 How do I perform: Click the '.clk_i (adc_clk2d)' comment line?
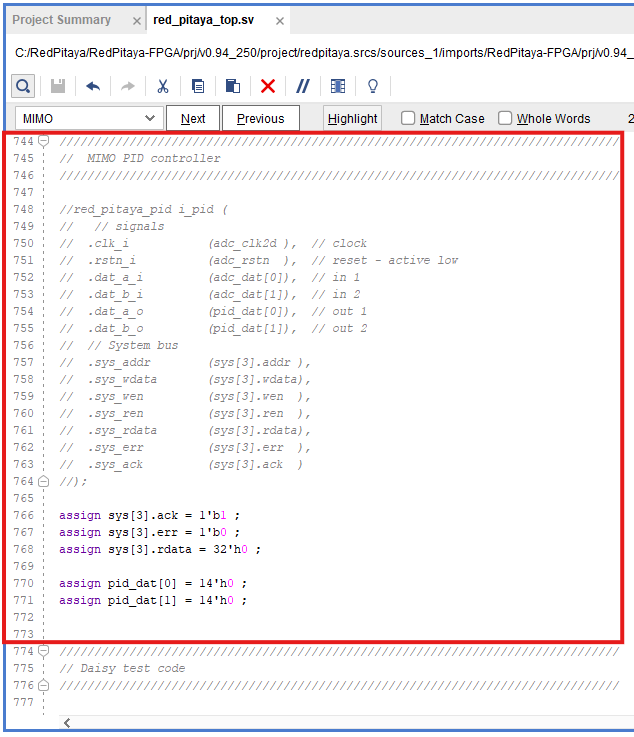tap(213, 243)
